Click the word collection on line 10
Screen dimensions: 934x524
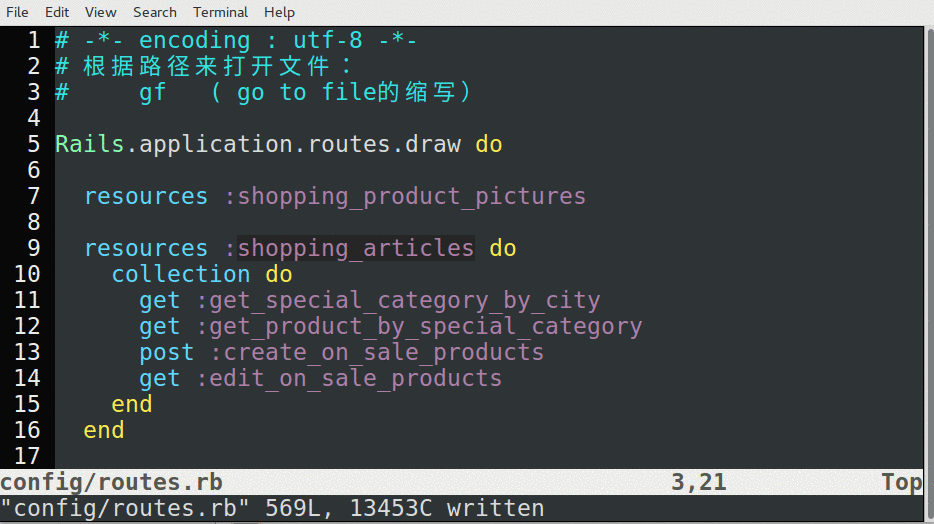[181, 274]
